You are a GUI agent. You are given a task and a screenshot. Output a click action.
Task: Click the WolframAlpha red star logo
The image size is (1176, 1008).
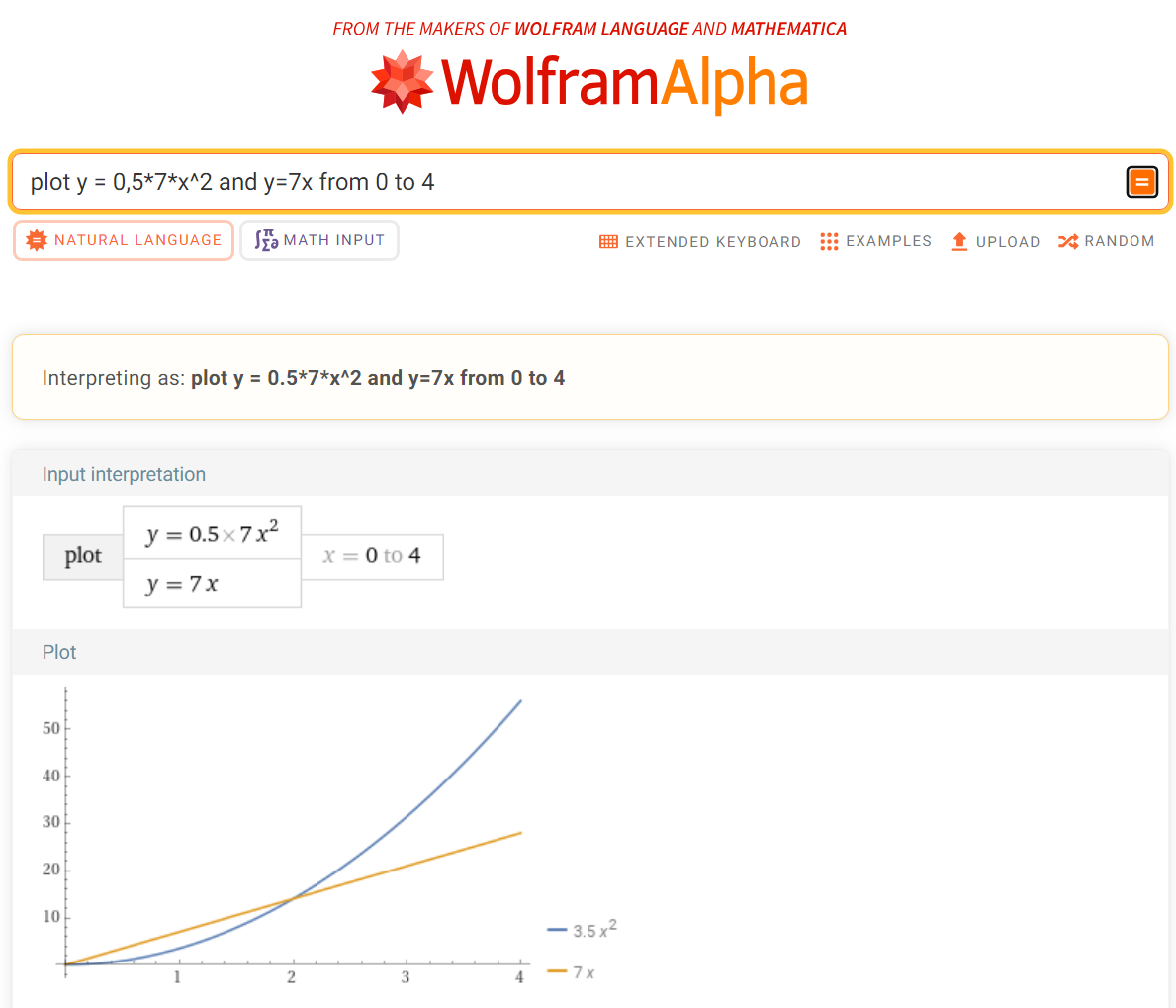[402, 82]
